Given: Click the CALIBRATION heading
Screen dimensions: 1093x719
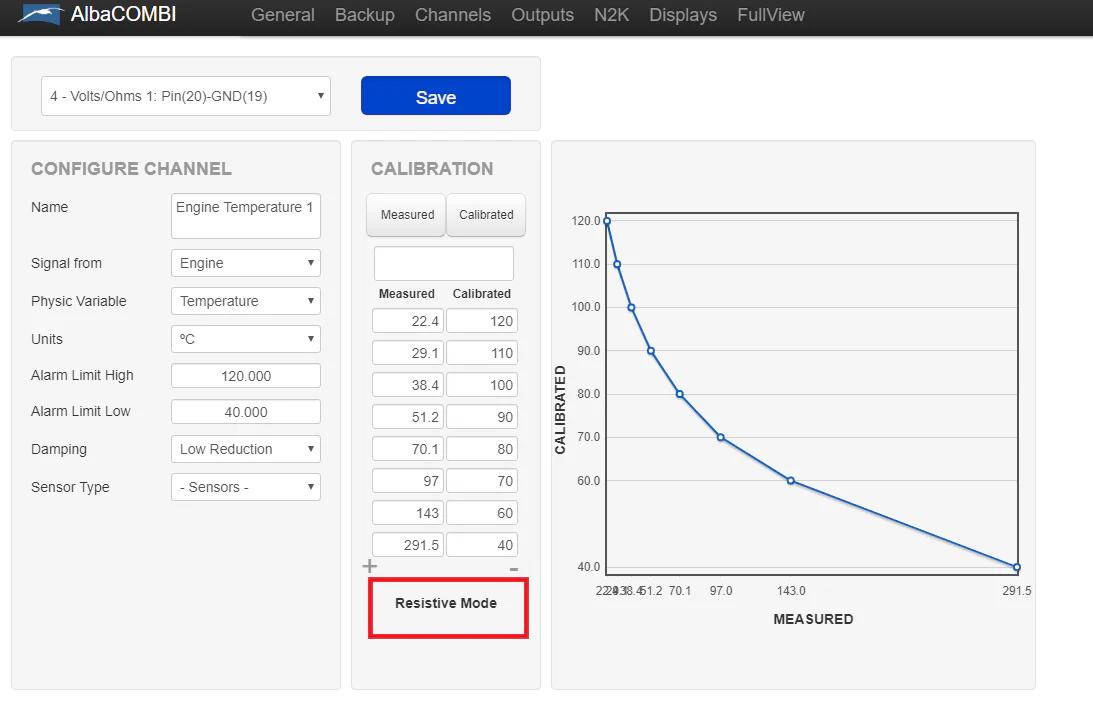Looking at the screenshot, I should click(432, 169).
